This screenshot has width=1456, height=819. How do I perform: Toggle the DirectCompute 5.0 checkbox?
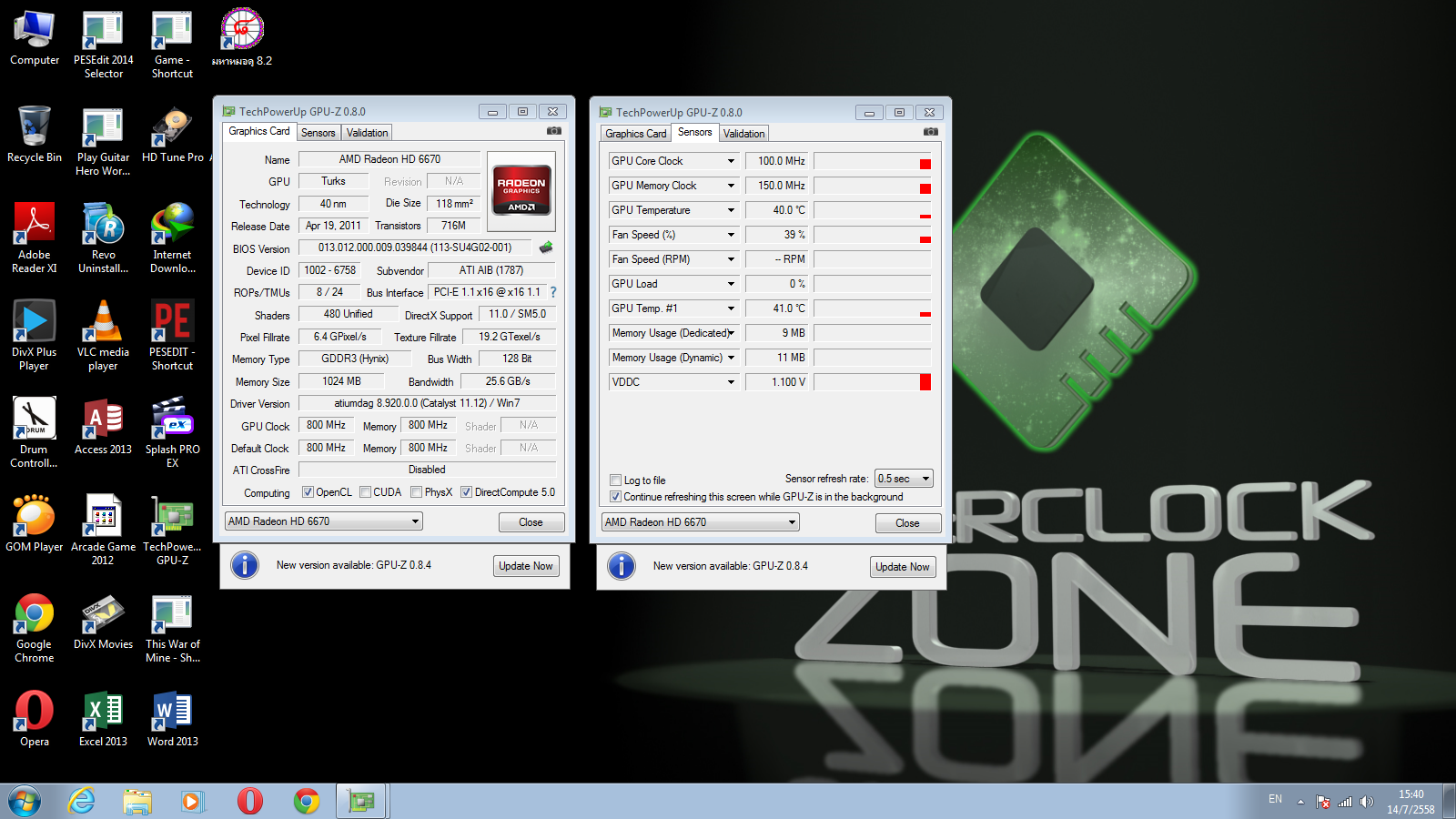coord(466,492)
